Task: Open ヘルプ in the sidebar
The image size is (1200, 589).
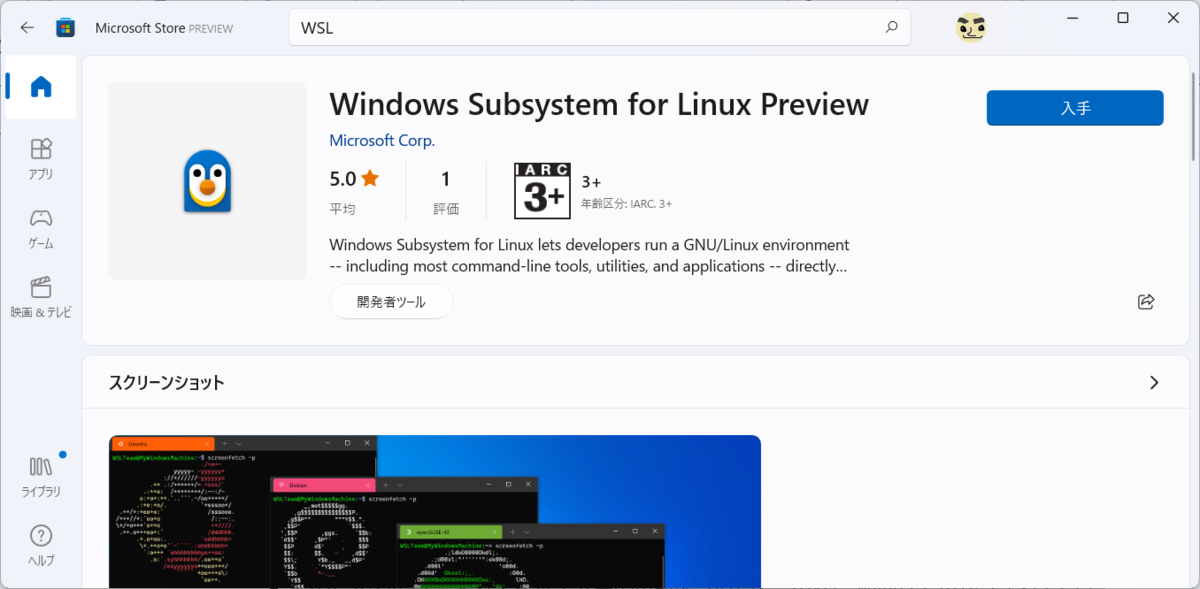Action: tap(41, 546)
